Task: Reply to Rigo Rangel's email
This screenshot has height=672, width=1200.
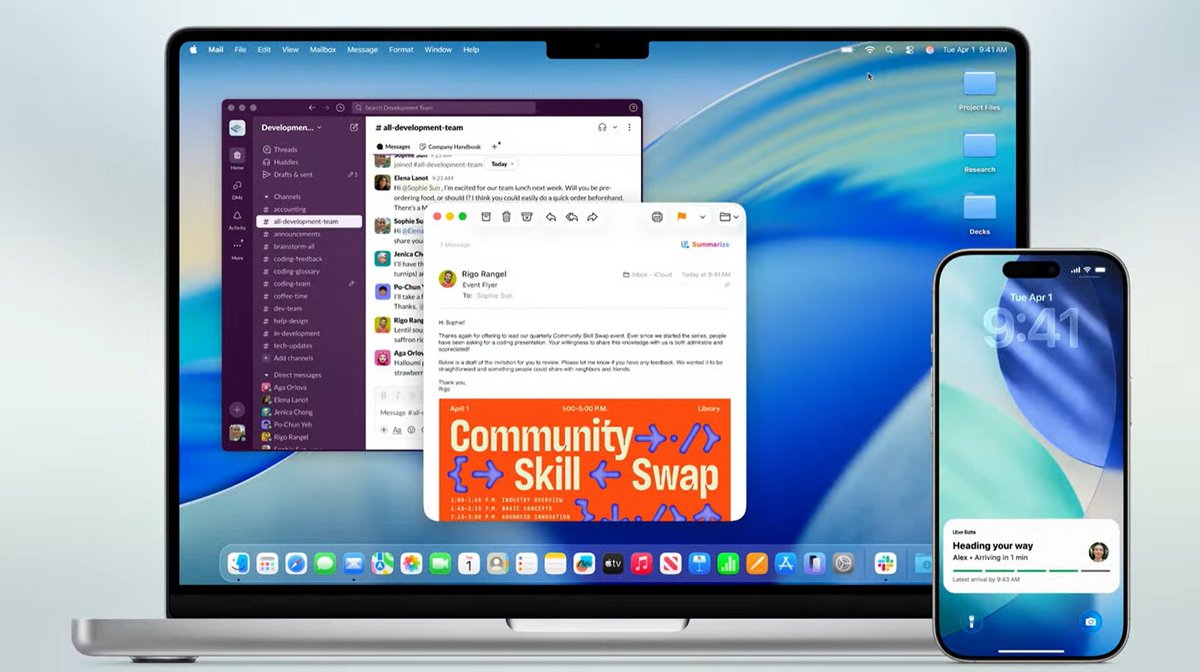Action: [551, 216]
